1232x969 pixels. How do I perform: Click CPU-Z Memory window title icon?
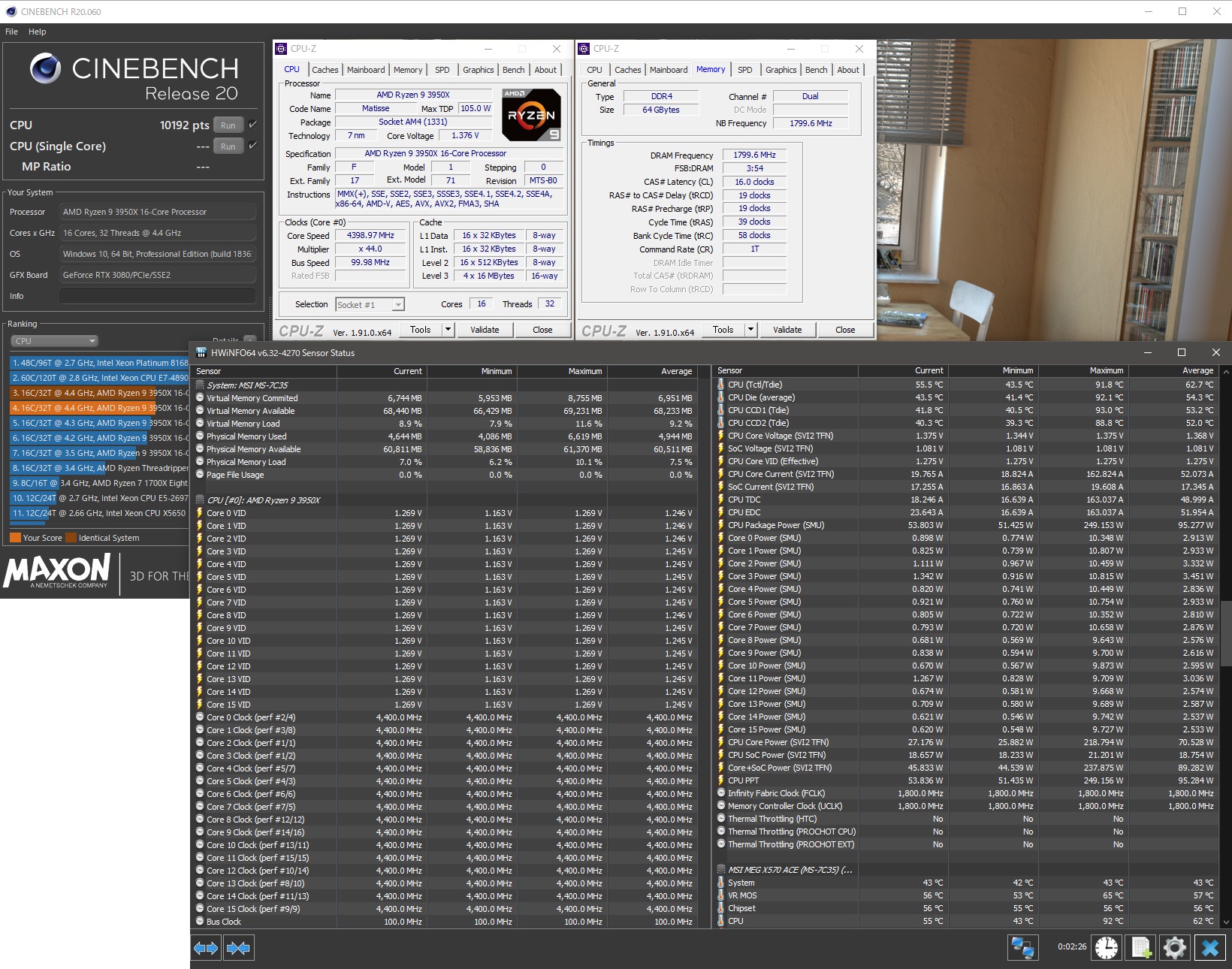coord(584,49)
